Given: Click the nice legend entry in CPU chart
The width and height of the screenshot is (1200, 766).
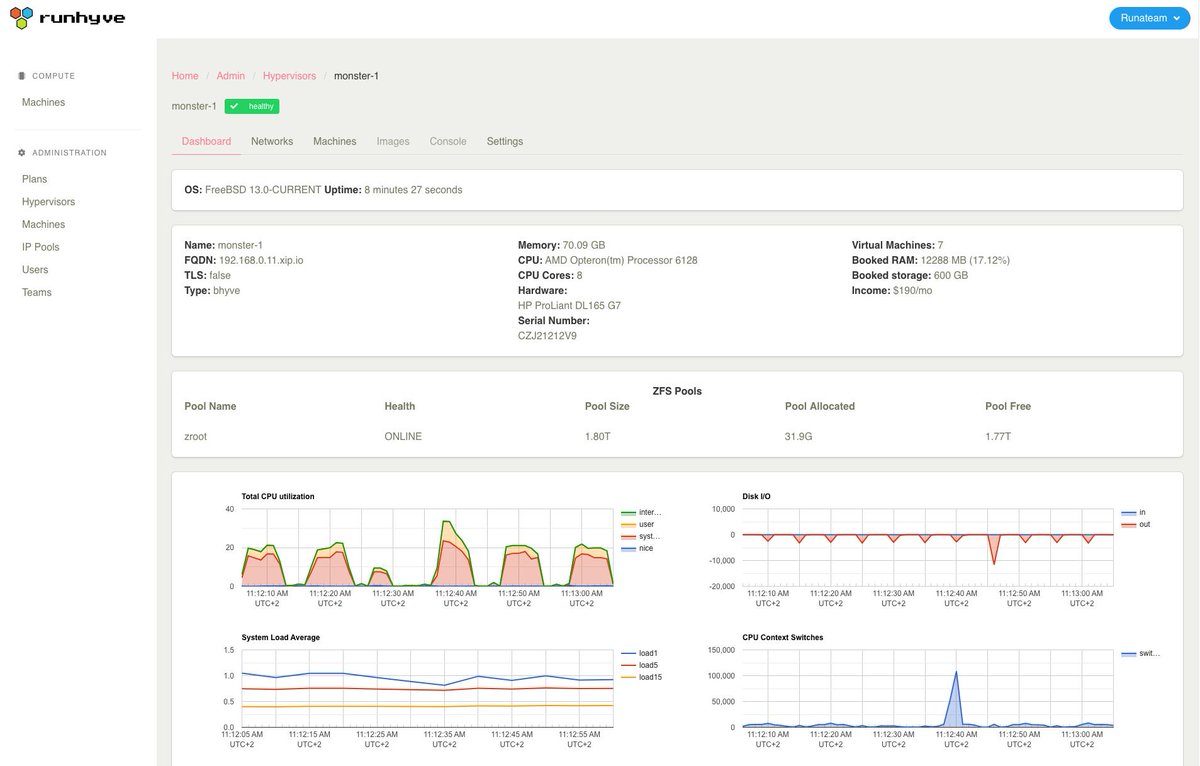Looking at the screenshot, I should click(638, 549).
